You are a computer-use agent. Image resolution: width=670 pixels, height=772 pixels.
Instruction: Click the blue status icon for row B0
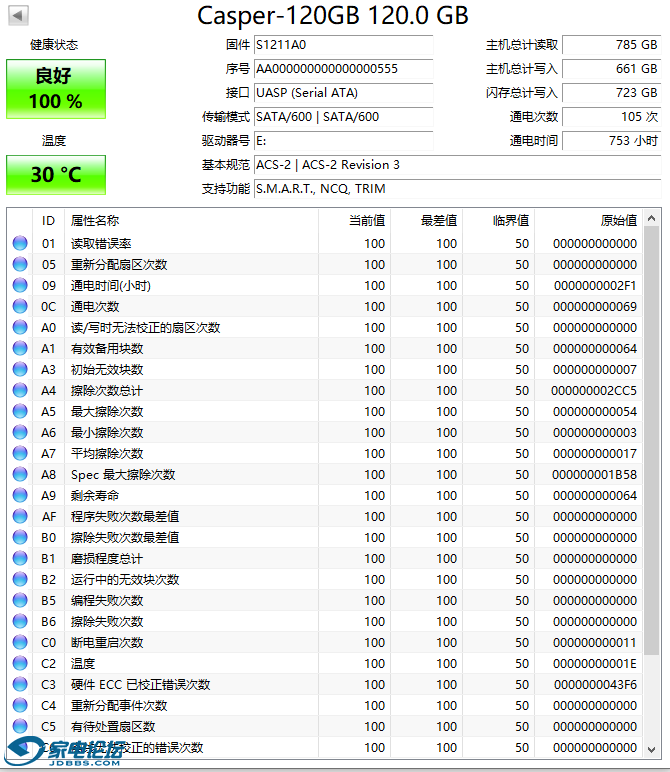20,537
